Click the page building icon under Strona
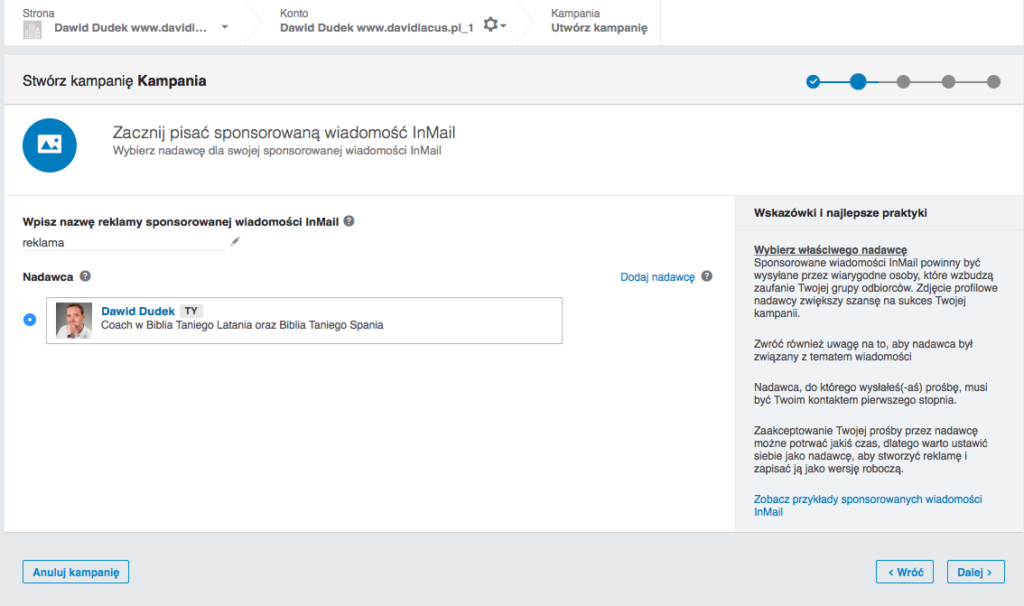The height and width of the screenshot is (606, 1024). click(x=32, y=29)
